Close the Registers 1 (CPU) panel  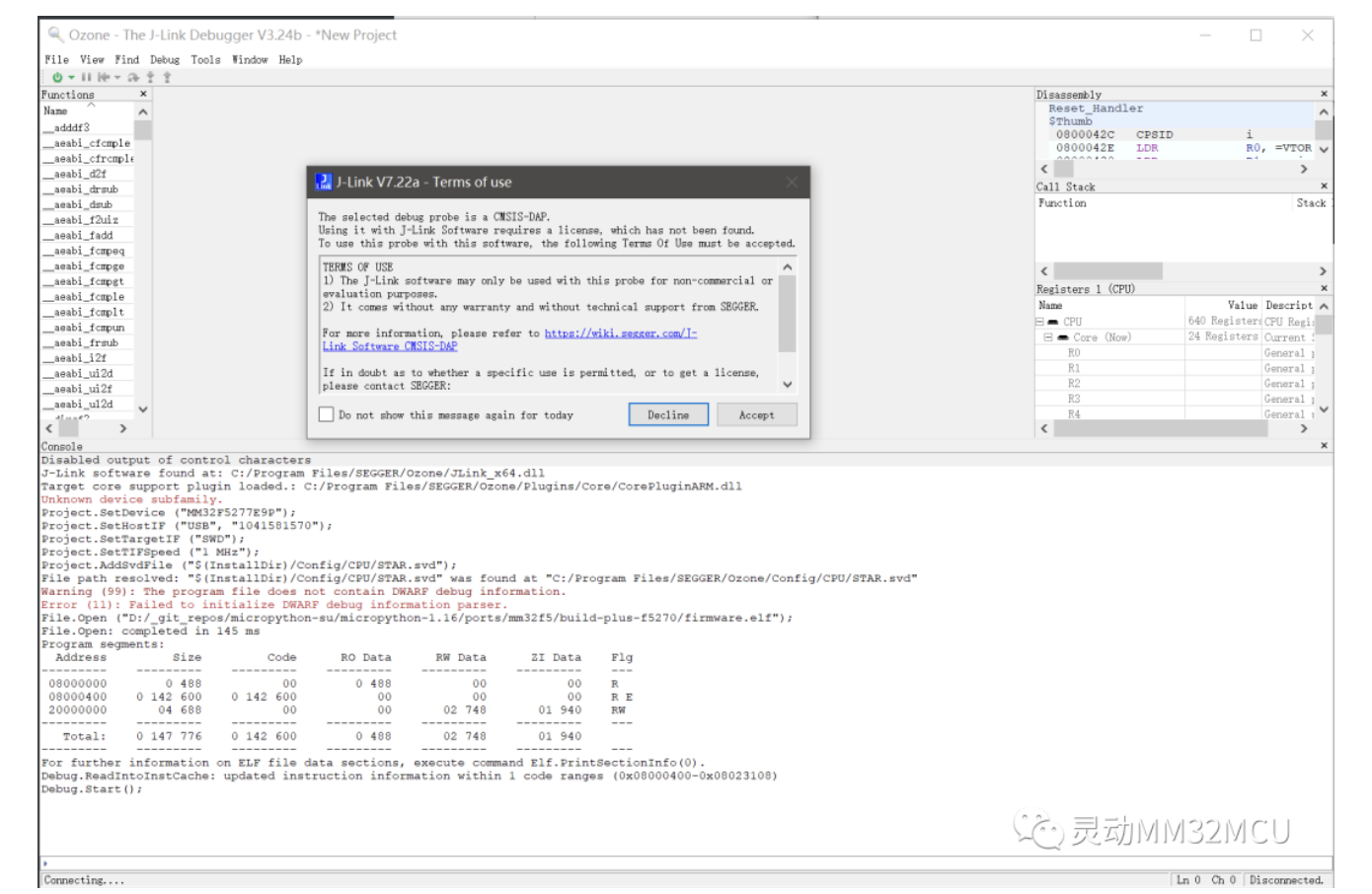pyautogui.click(x=1324, y=288)
